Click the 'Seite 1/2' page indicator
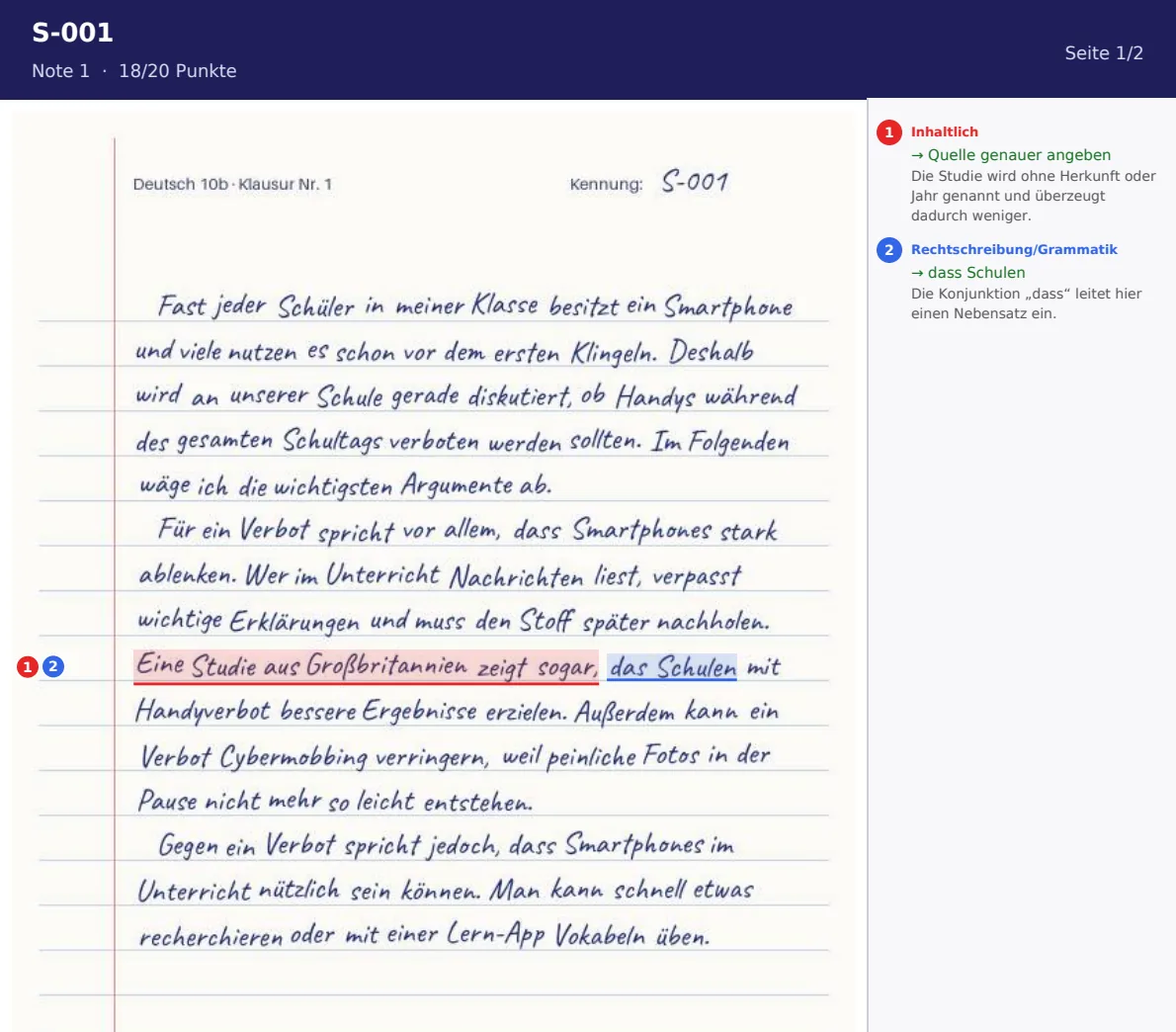1176x1032 pixels. (x=1104, y=53)
